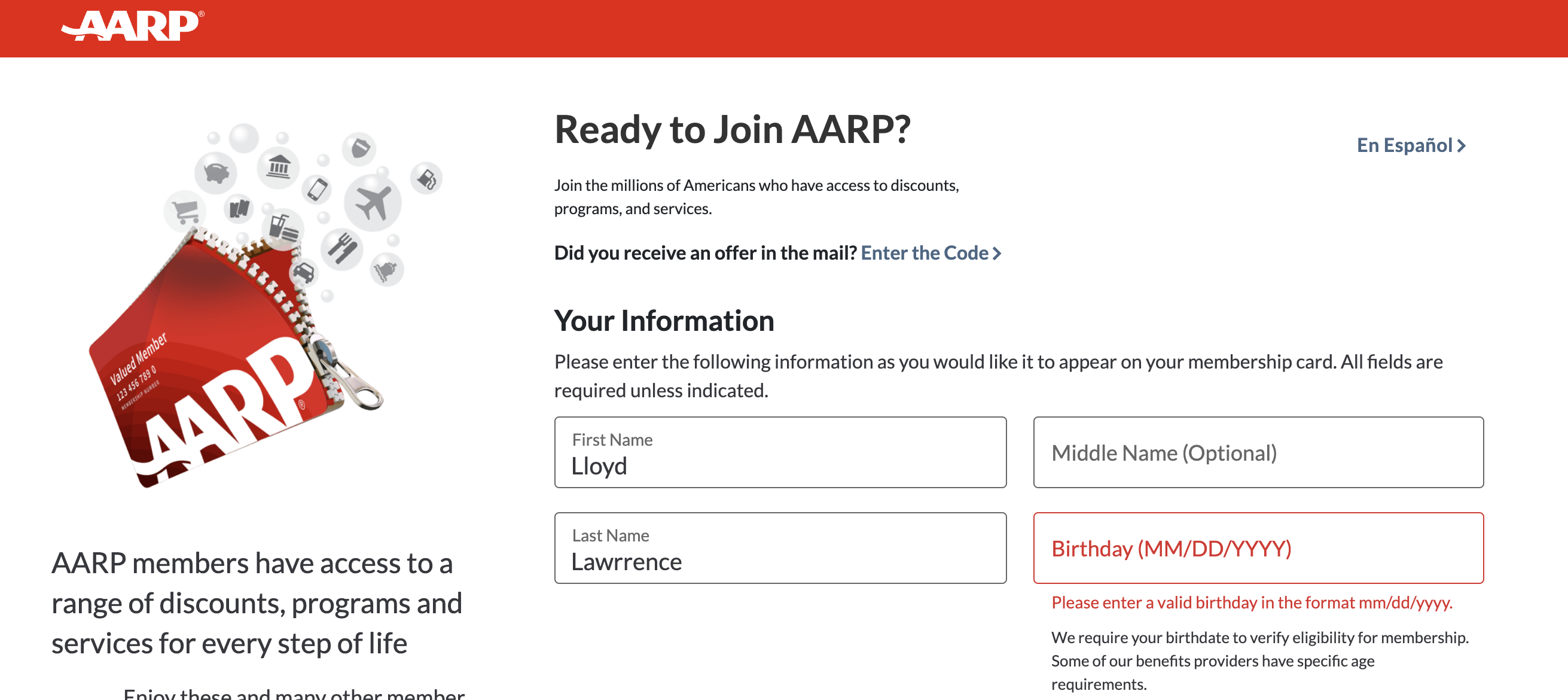The height and width of the screenshot is (700, 1568).
Task: Click the Last Name field containing Lawrrence
Action: pos(780,547)
